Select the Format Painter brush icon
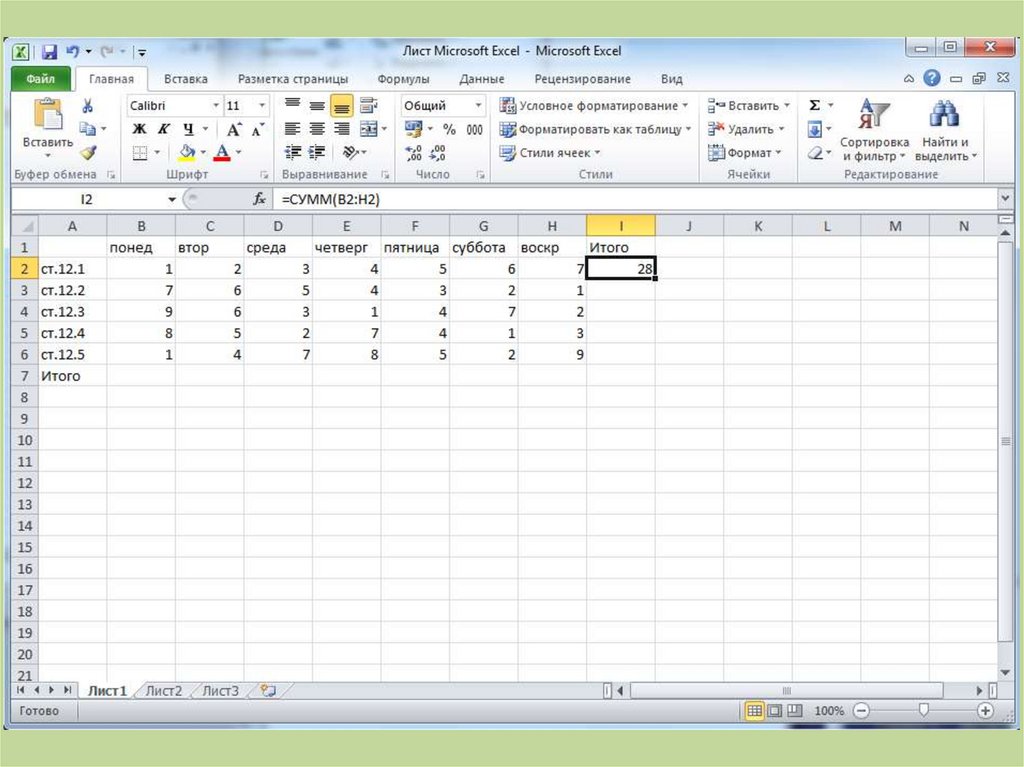The width and height of the screenshot is (1024, 767). click(x=88, y=153)
